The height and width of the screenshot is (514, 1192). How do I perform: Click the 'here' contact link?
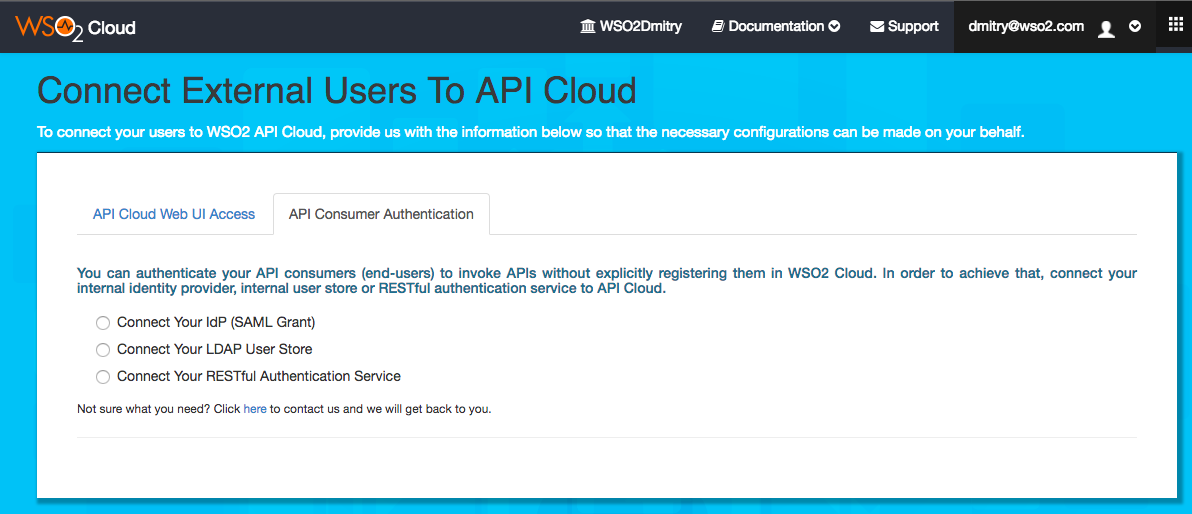255,409
